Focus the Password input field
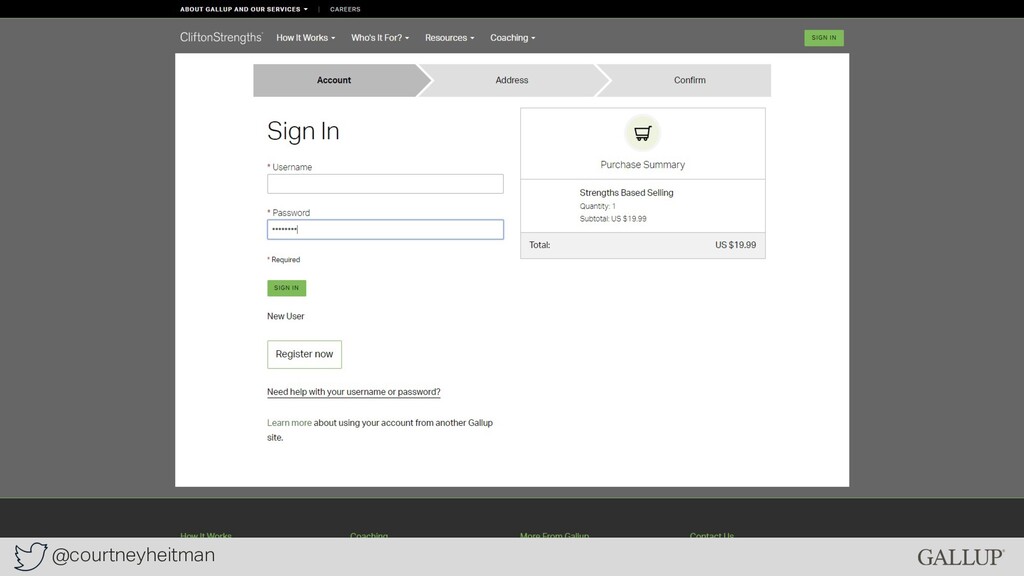Image resolution: width=1024 pixels, height=576 pixels. [385, 229]
